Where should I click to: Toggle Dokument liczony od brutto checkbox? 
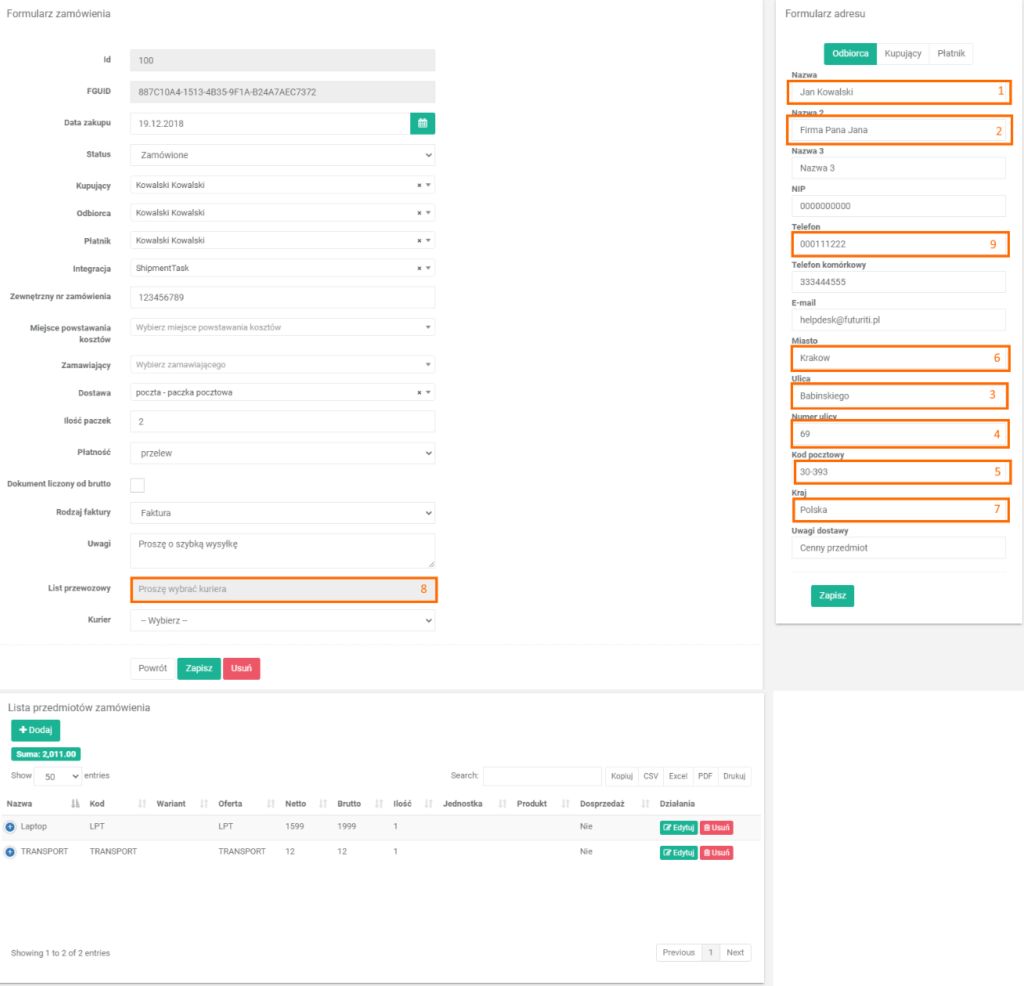point(138,485)
